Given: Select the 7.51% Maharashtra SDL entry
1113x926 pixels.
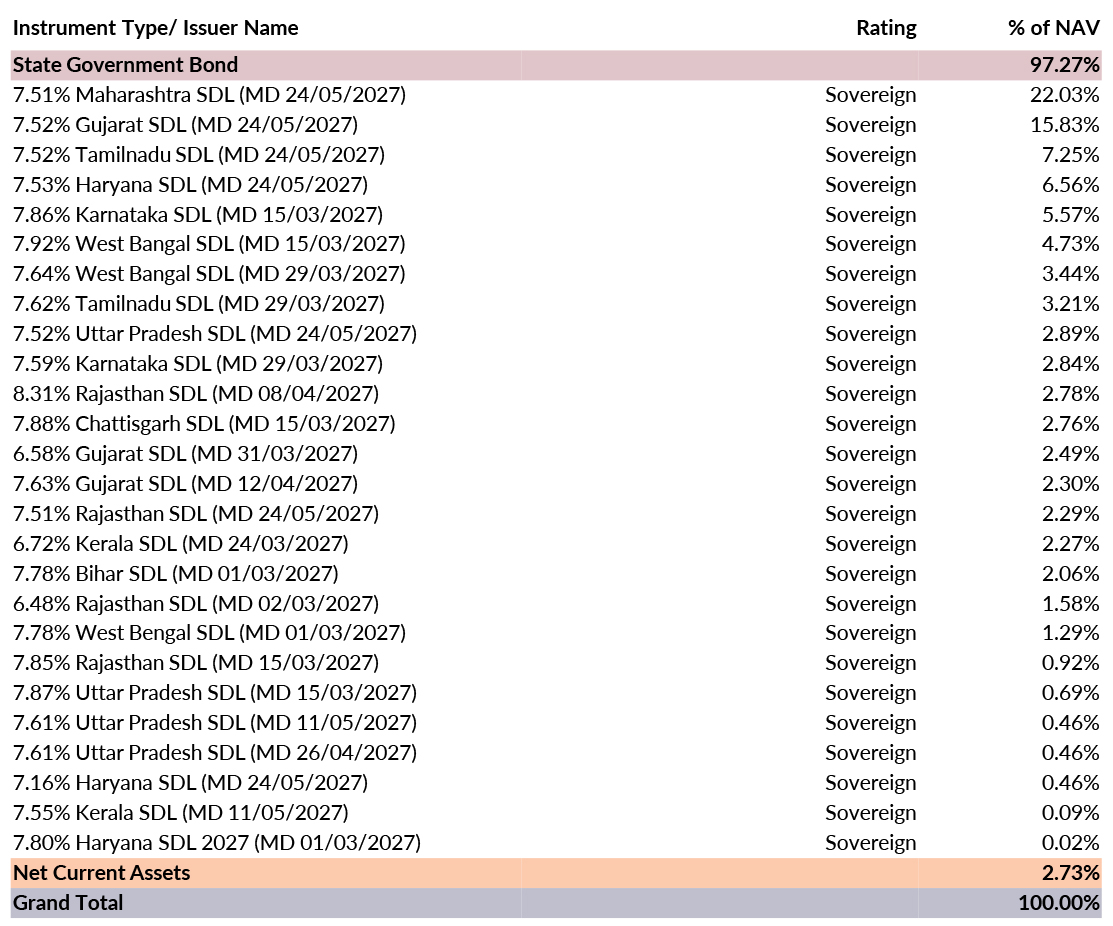Looking at the screenshot, I should click(209, 95).
